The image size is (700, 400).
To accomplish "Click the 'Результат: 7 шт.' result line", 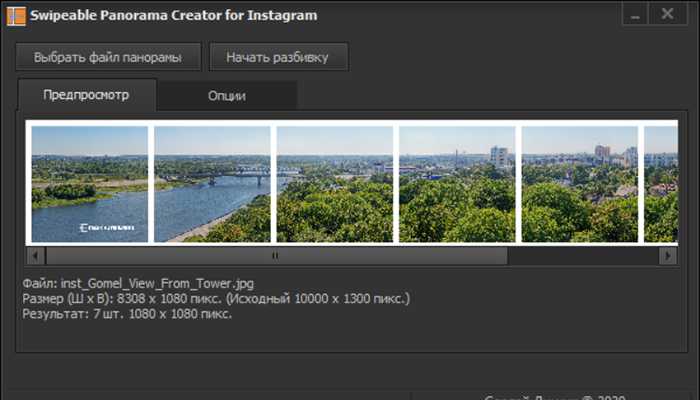I will point(127,314).
